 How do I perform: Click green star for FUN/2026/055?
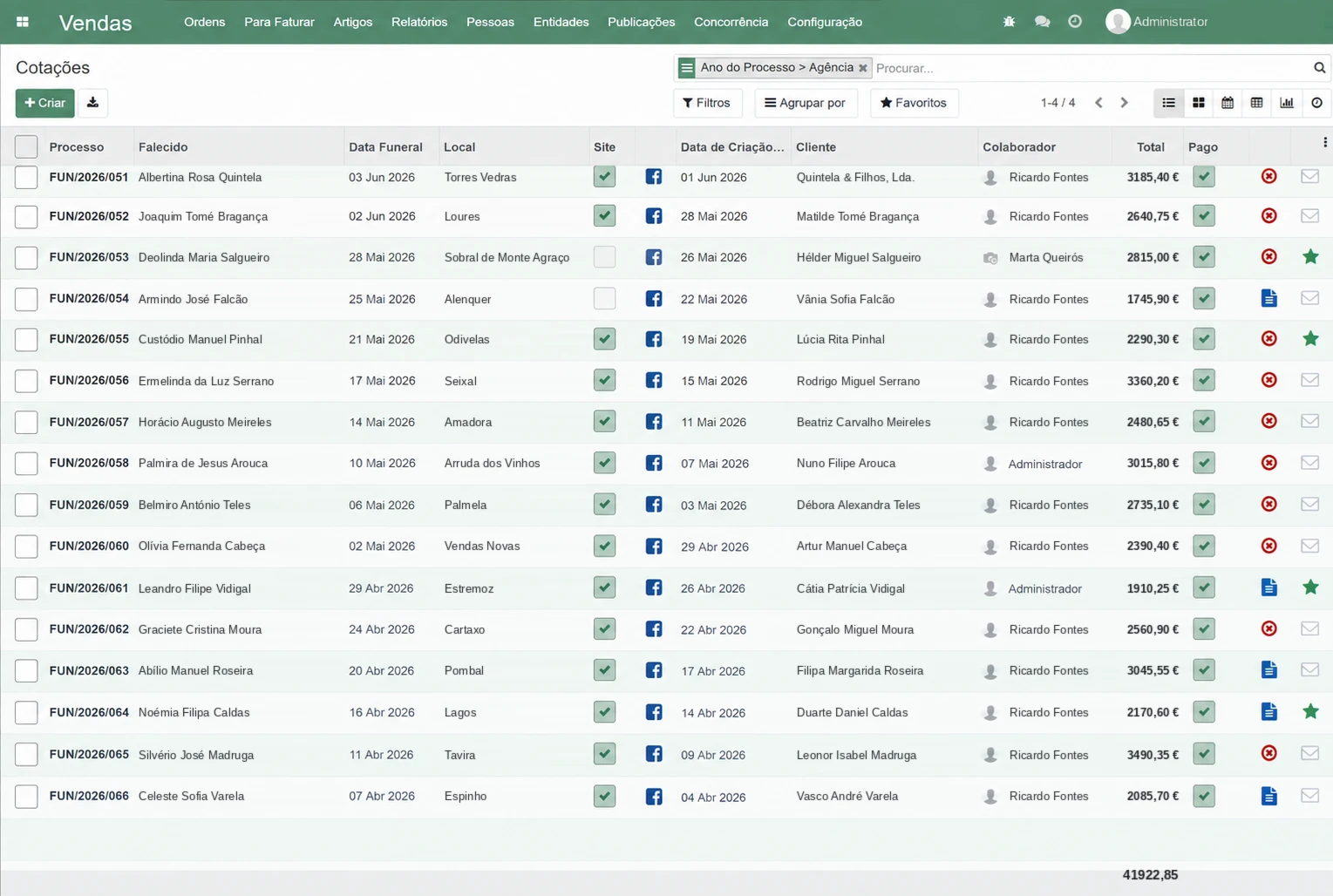click(1310, 339)
